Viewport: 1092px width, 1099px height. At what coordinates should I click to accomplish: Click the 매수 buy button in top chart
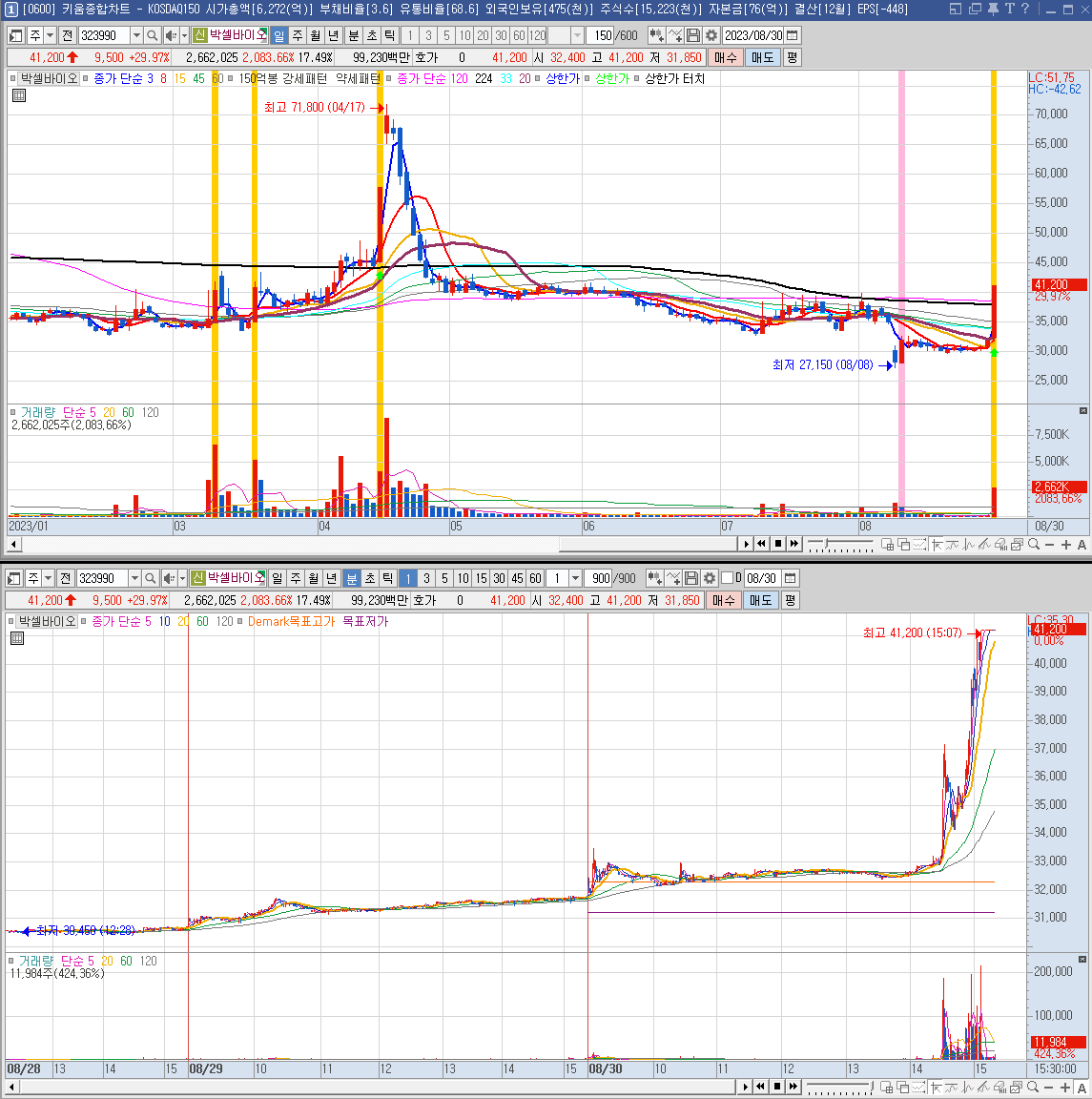click(726, 57)
